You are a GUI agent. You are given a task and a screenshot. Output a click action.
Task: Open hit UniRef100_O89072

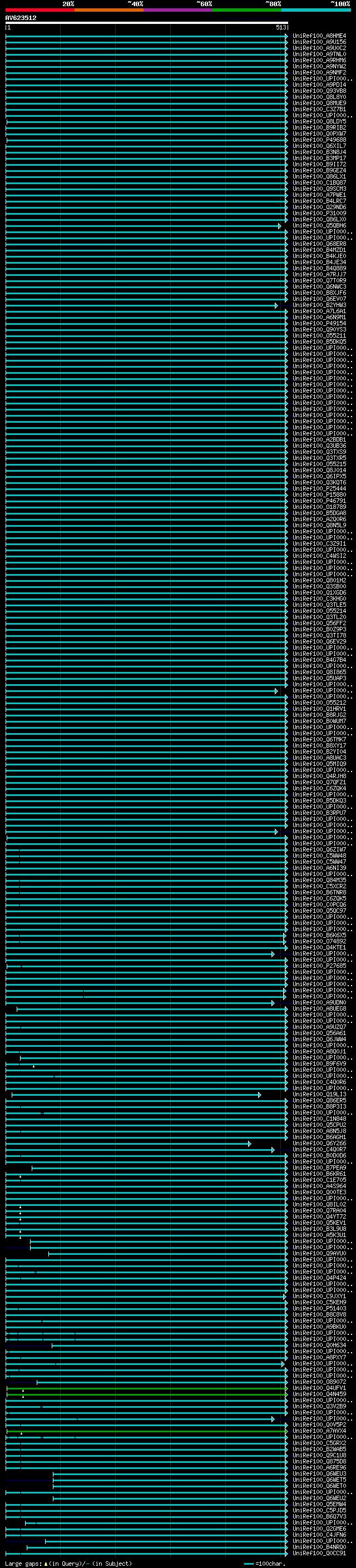[319, 1382]
